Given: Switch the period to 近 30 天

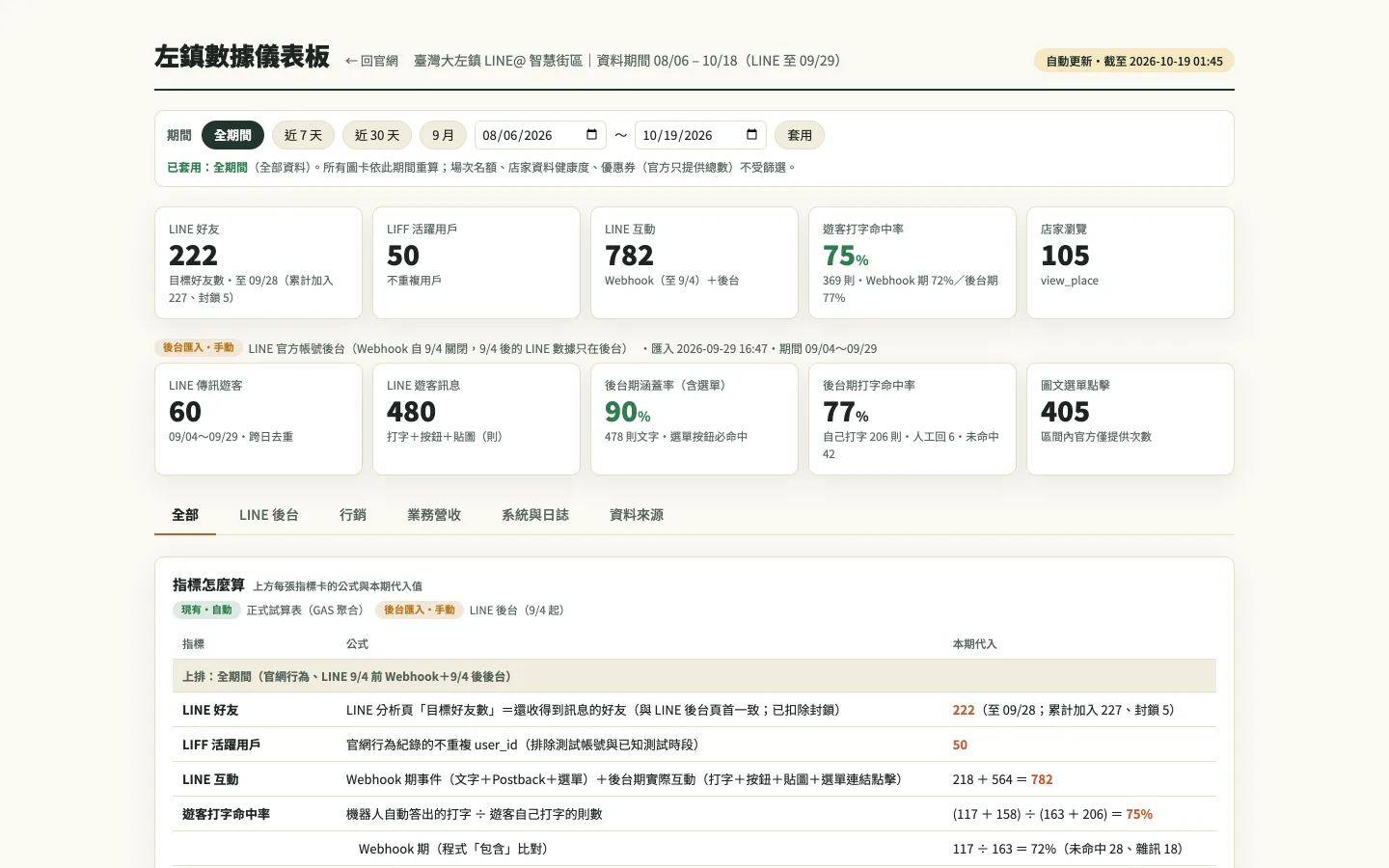Looking at the screenshot, I should 377,135.
